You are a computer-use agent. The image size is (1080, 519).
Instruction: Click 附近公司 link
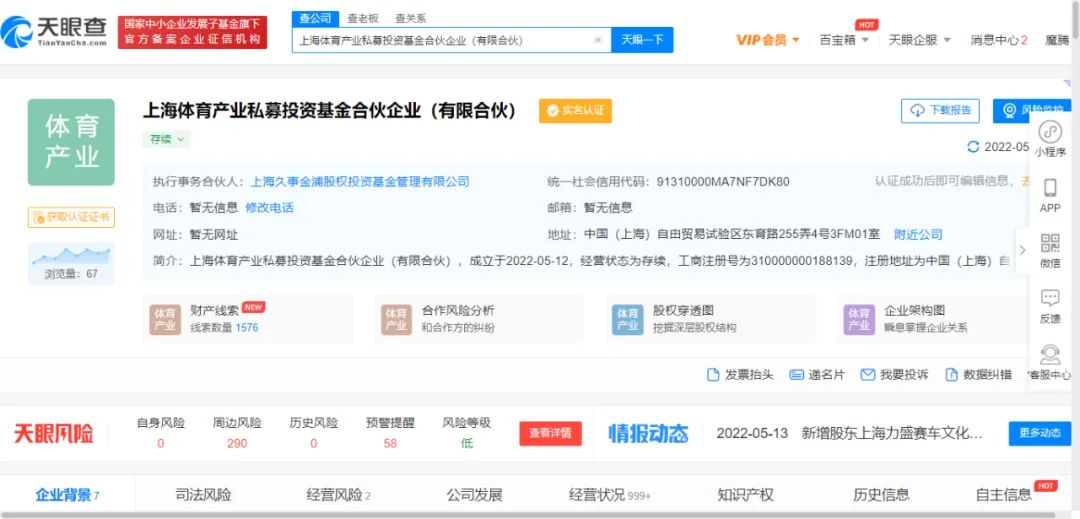tap(918, 234)
